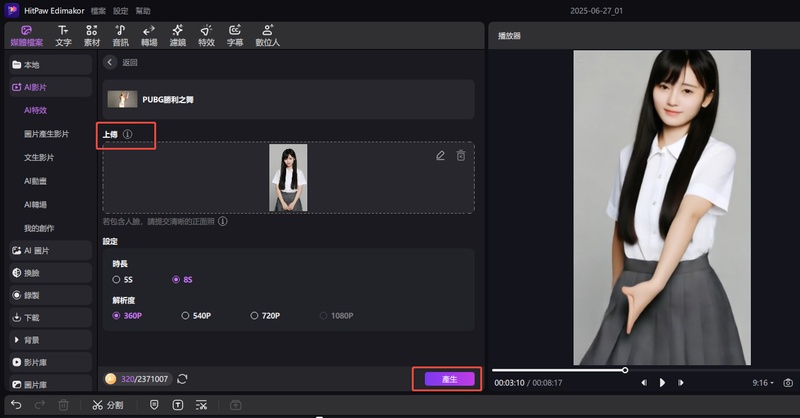Open the 9:16 aspect ratio dropdown

[x=763, y=383]
